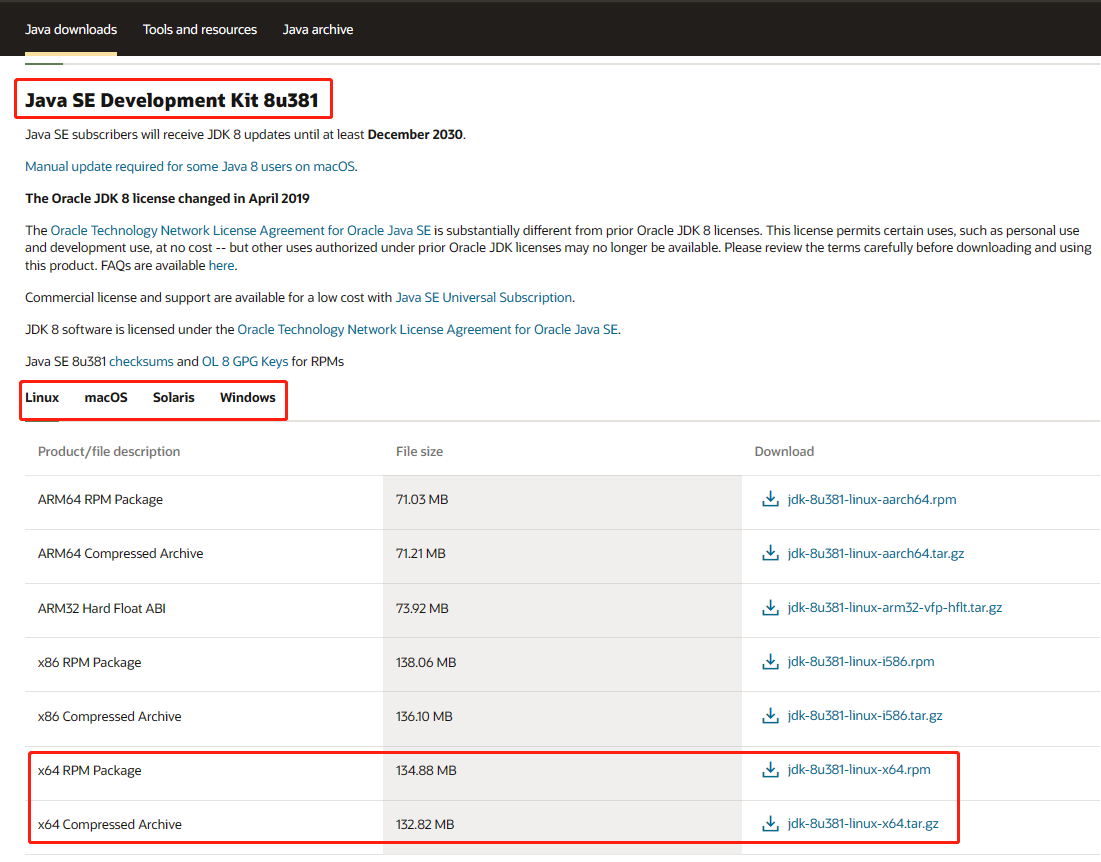Click the 'File size' column header
Image resolution: width=1101 pixels, height=862 pixels.
(419, 451)
